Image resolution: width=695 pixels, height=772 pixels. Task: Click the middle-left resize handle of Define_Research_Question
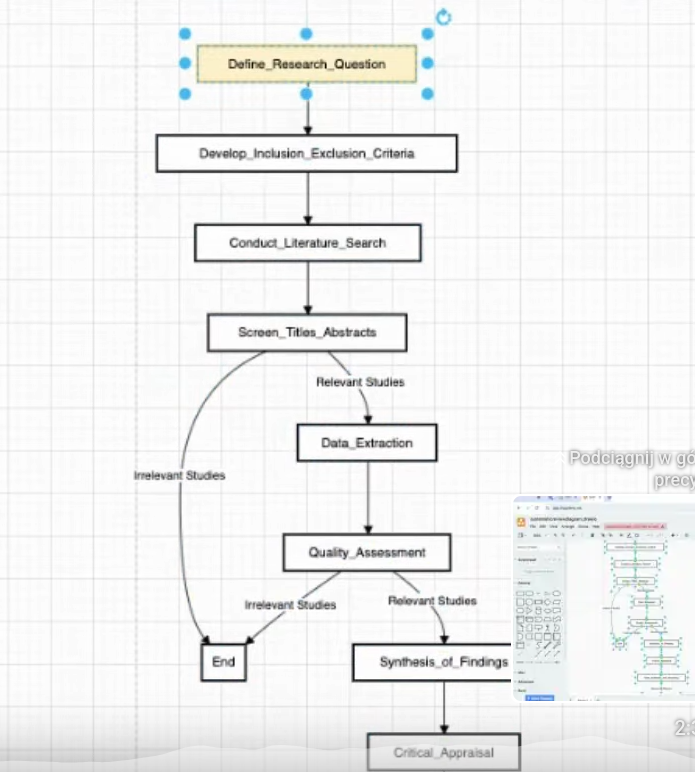185,64
